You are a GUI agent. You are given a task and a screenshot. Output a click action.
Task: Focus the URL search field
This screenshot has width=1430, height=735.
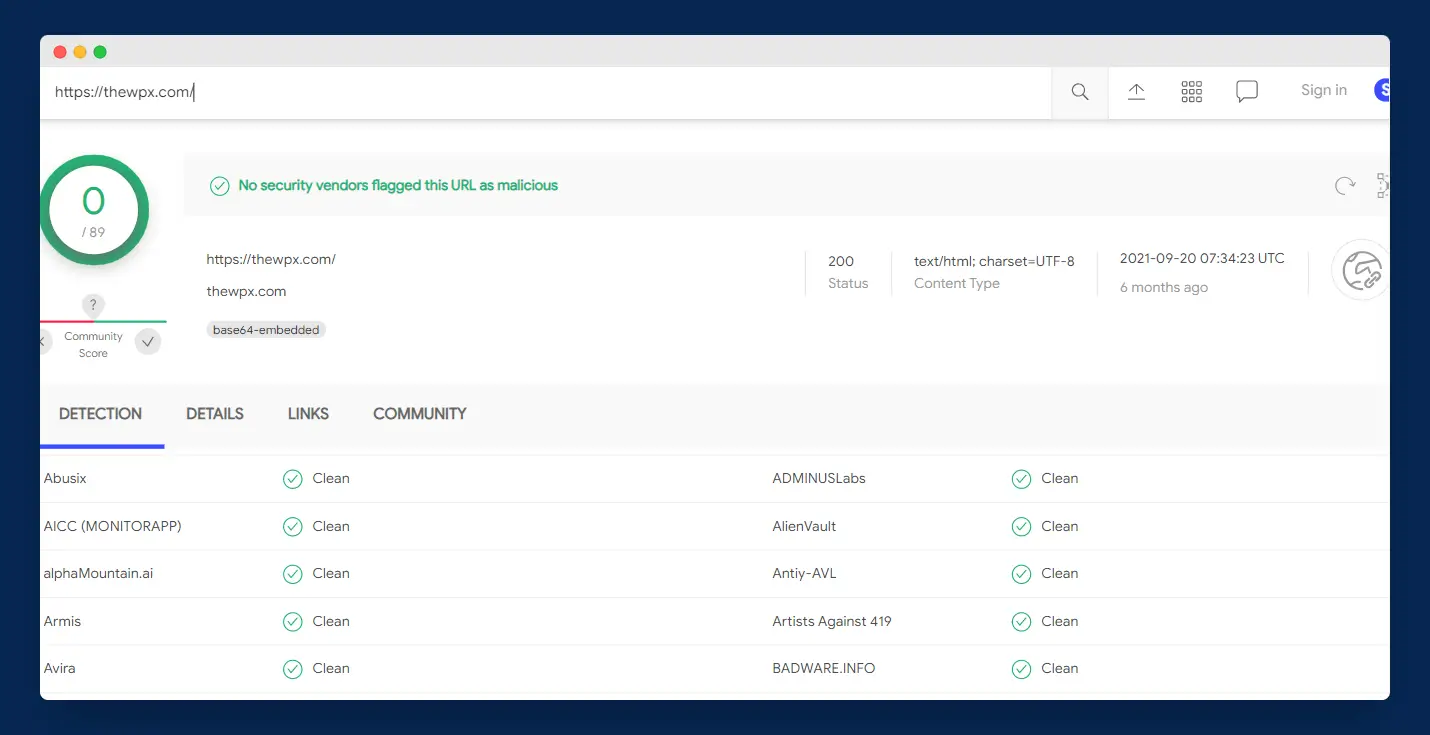[x=546, y=92]
